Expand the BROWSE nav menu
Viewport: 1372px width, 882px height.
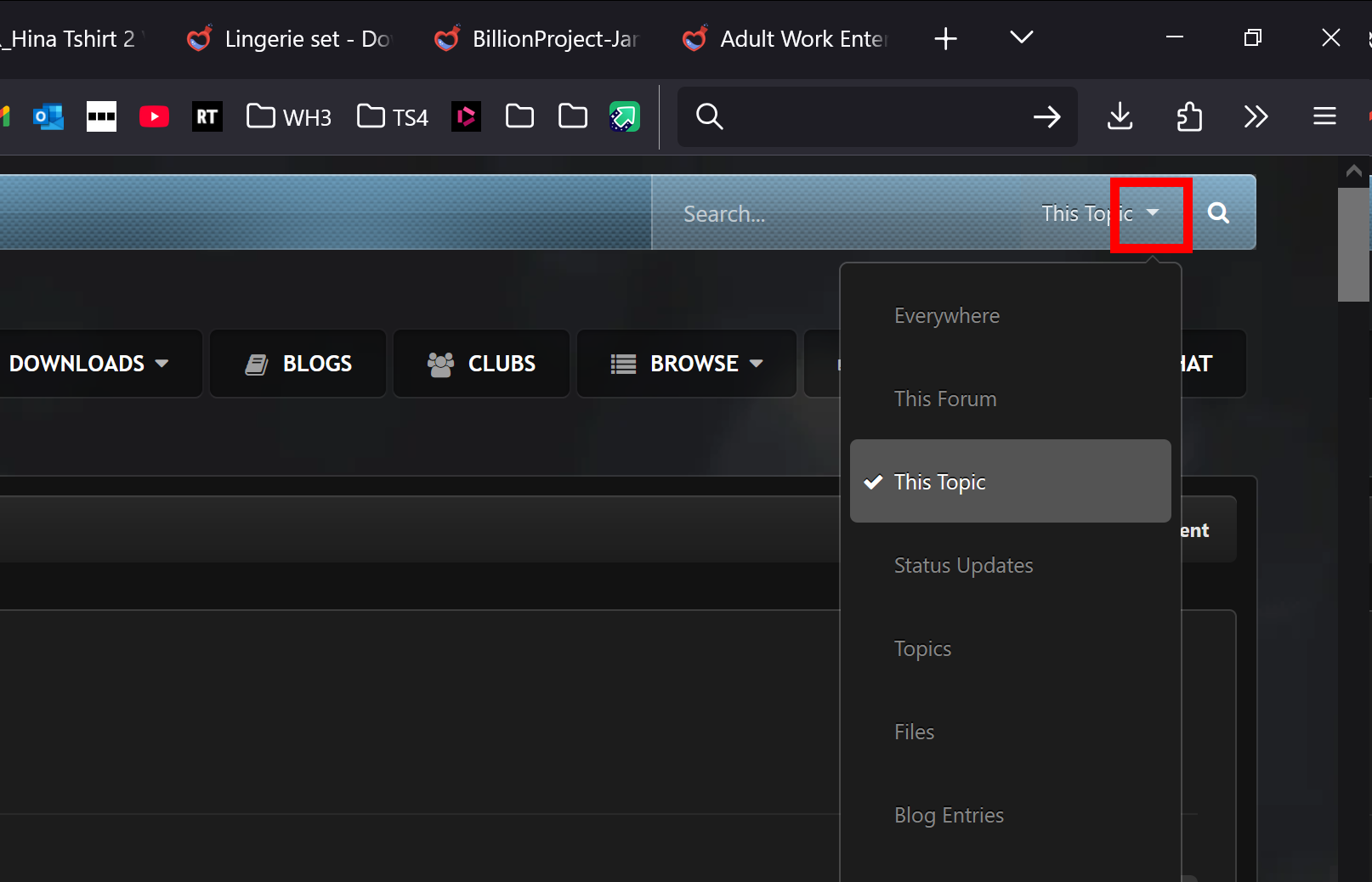tap(686, 364)
